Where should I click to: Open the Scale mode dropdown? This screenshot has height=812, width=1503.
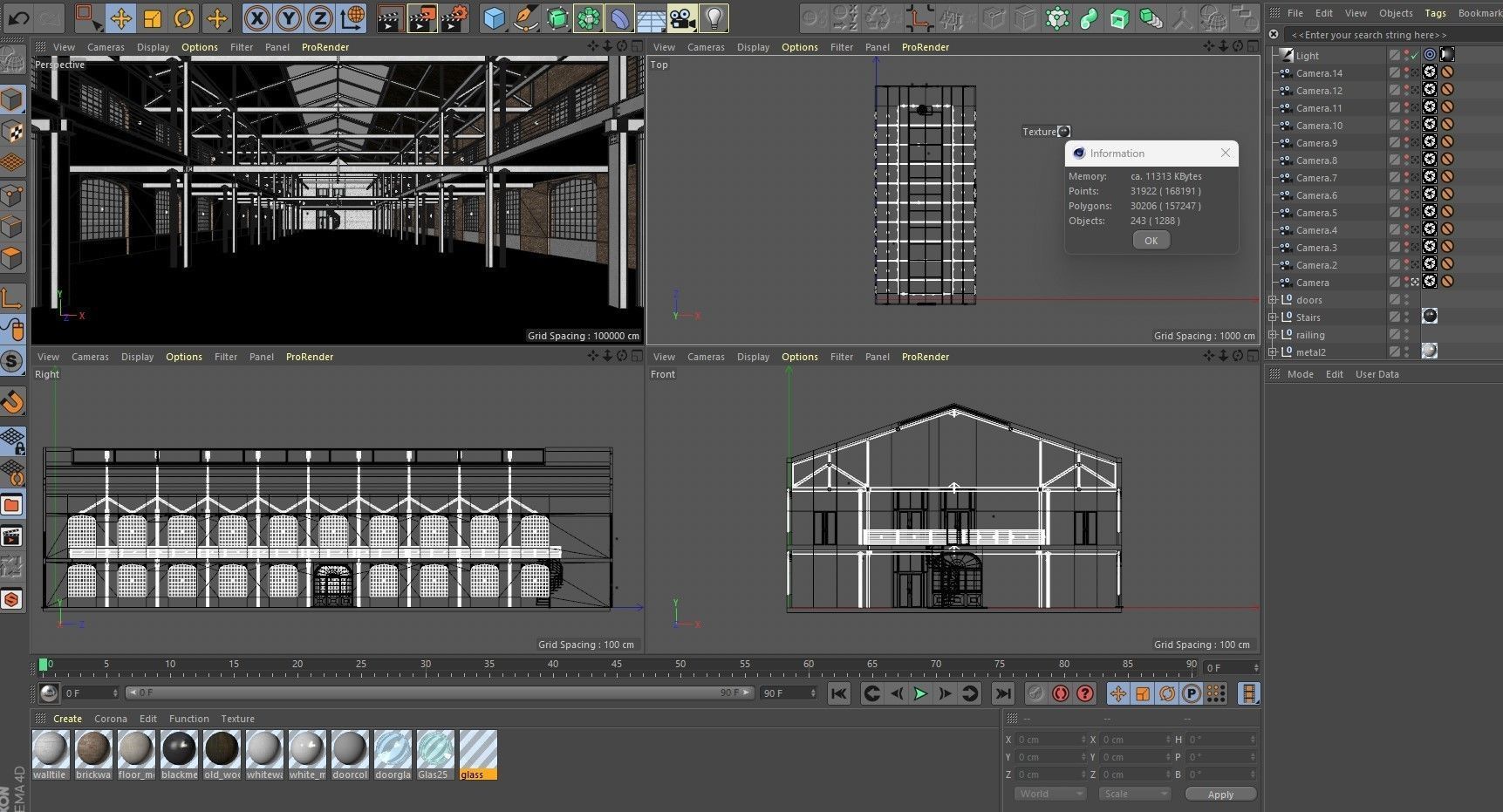tap(1133, 794)
